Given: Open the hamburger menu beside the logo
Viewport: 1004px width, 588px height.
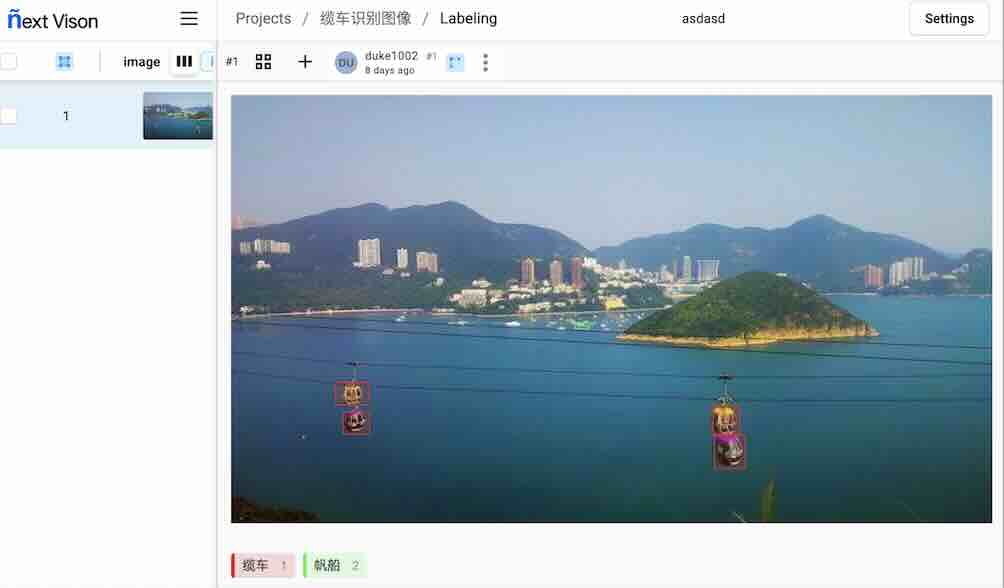Looking at the screenshot, I should 189,19.
